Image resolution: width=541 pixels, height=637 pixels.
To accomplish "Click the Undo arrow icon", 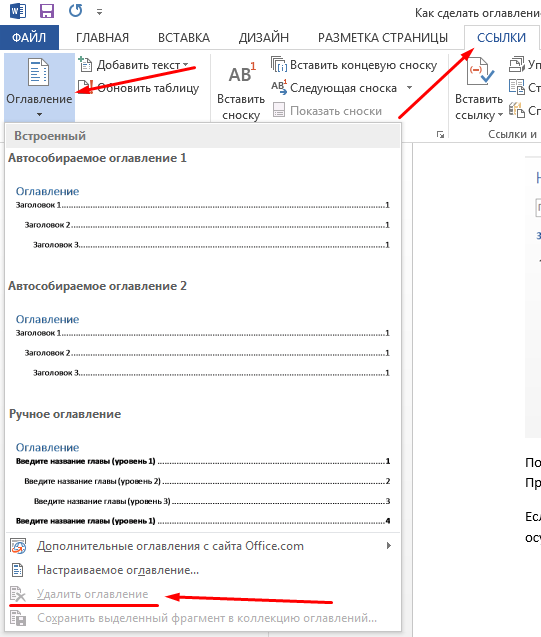I will click(76, 11).
